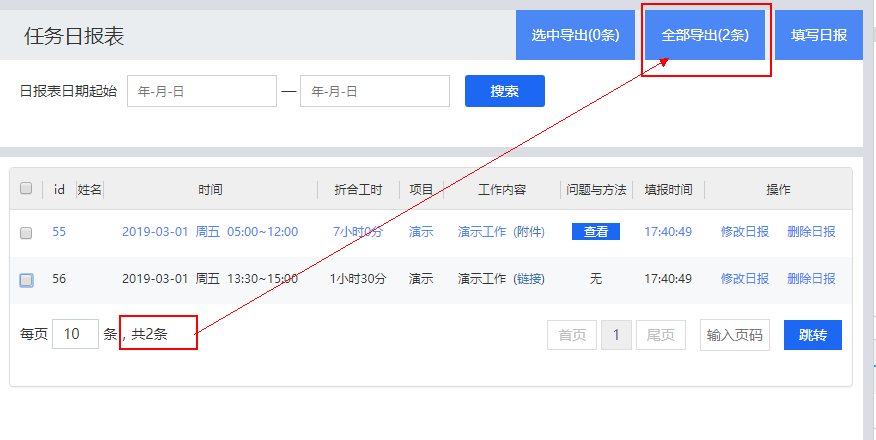The width and height of the screenshot is (876, 440).
Task: Click the blue 跳转 jump button
Action: [x=812, y=335]
